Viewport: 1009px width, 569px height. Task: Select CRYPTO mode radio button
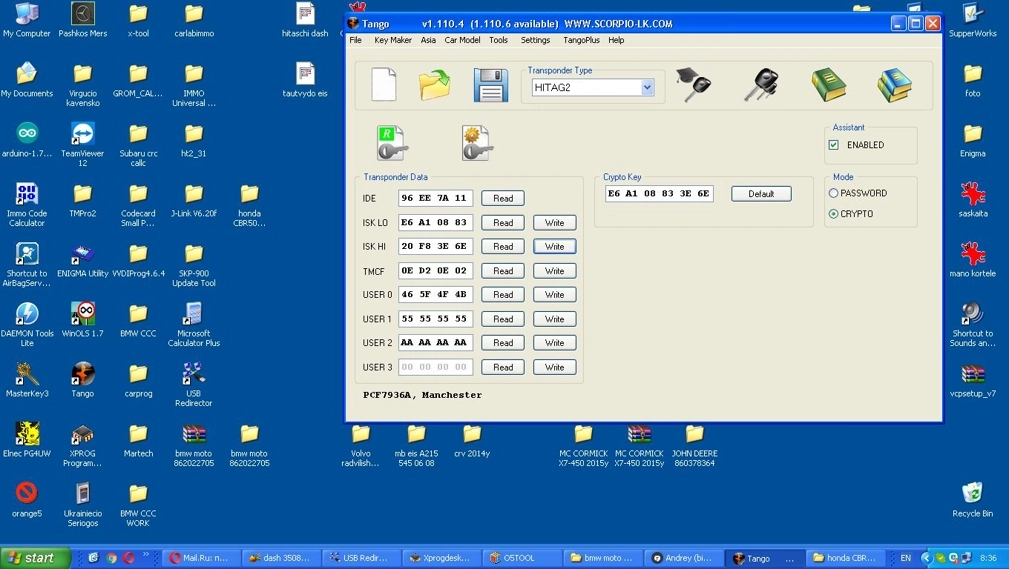point(833,214)
